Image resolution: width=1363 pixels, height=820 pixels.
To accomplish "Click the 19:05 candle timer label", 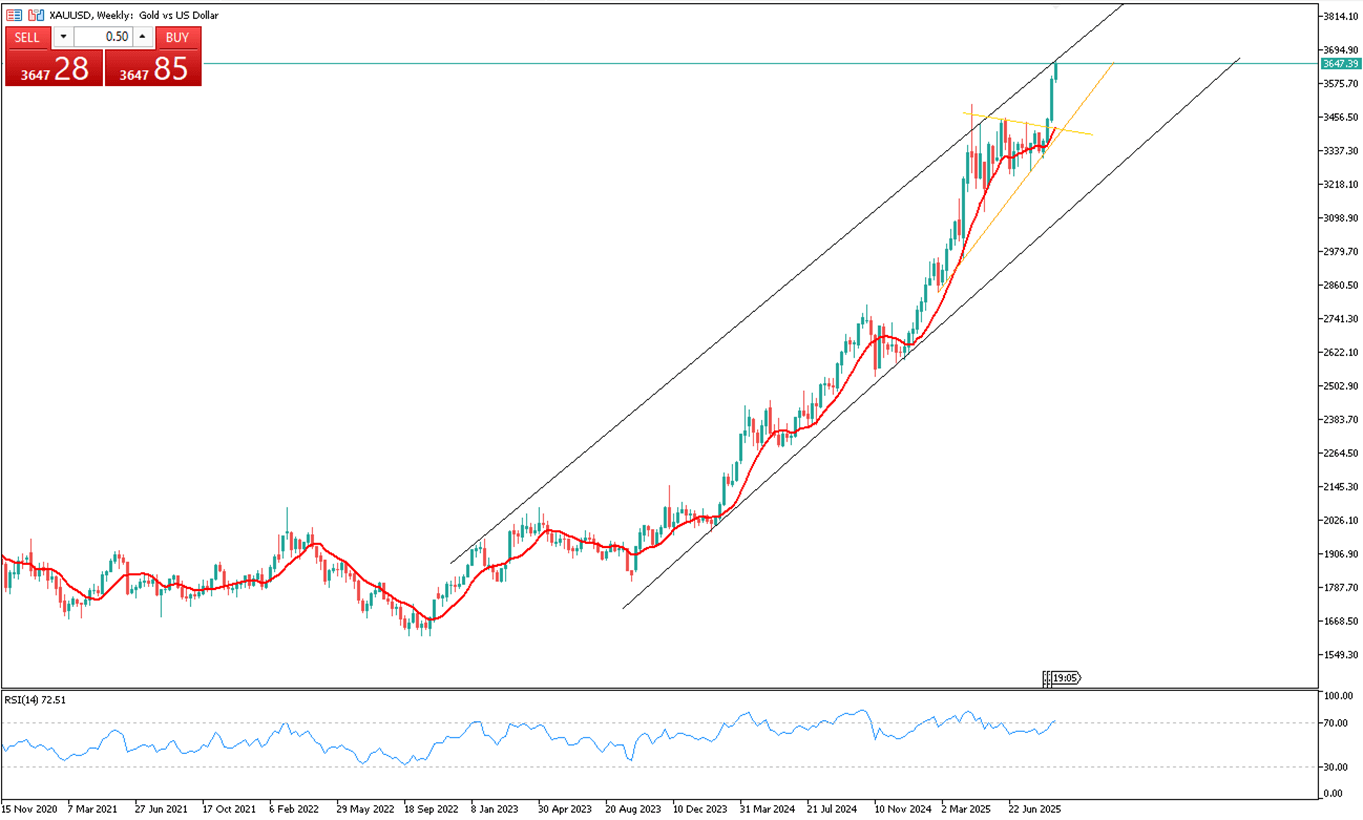I will pos(1065,678).
